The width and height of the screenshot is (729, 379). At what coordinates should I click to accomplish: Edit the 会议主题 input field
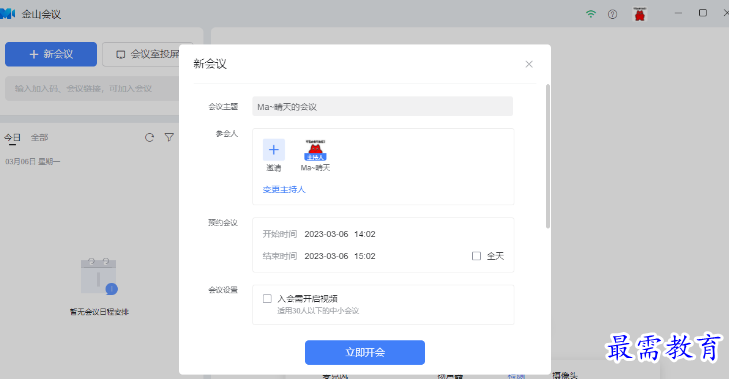click(383, 106)
